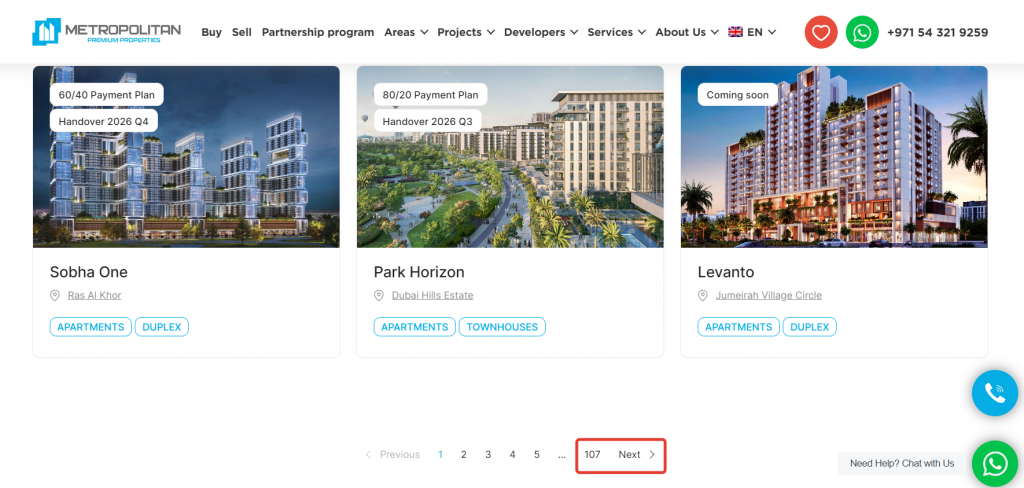Open the Dubai Hills Estate location link
This screenshot has width=1024, height=488.
(432, 296)
